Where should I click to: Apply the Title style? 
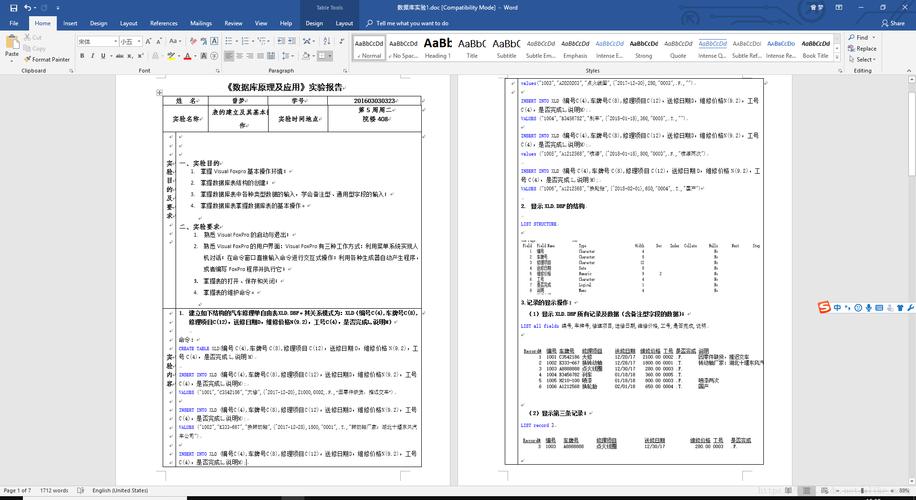point(472,48)
